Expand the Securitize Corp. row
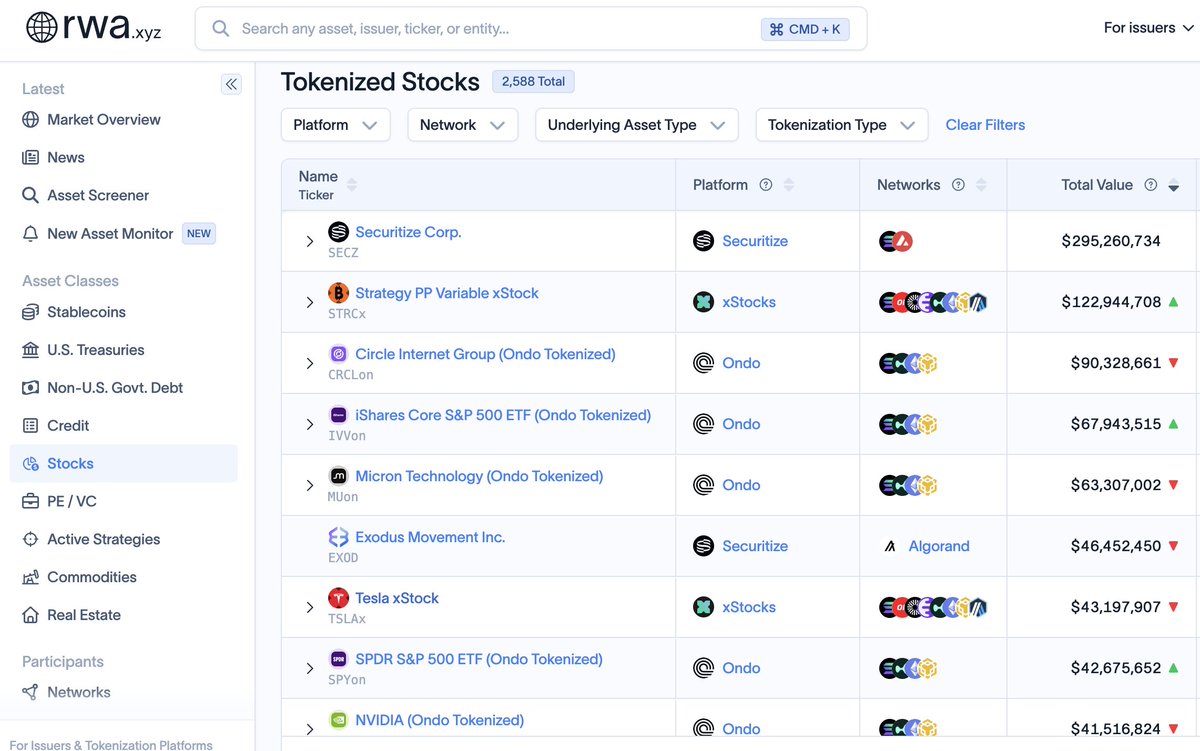1200x751 pixels. point(310,241)
